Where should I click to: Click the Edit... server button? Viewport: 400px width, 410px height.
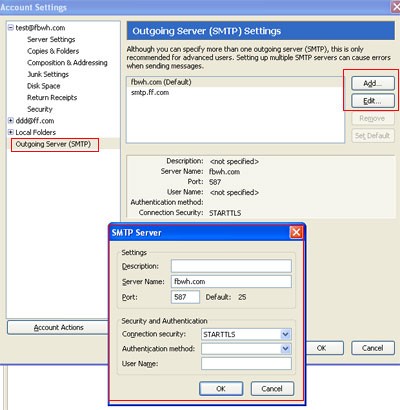[x=373, y=101]
